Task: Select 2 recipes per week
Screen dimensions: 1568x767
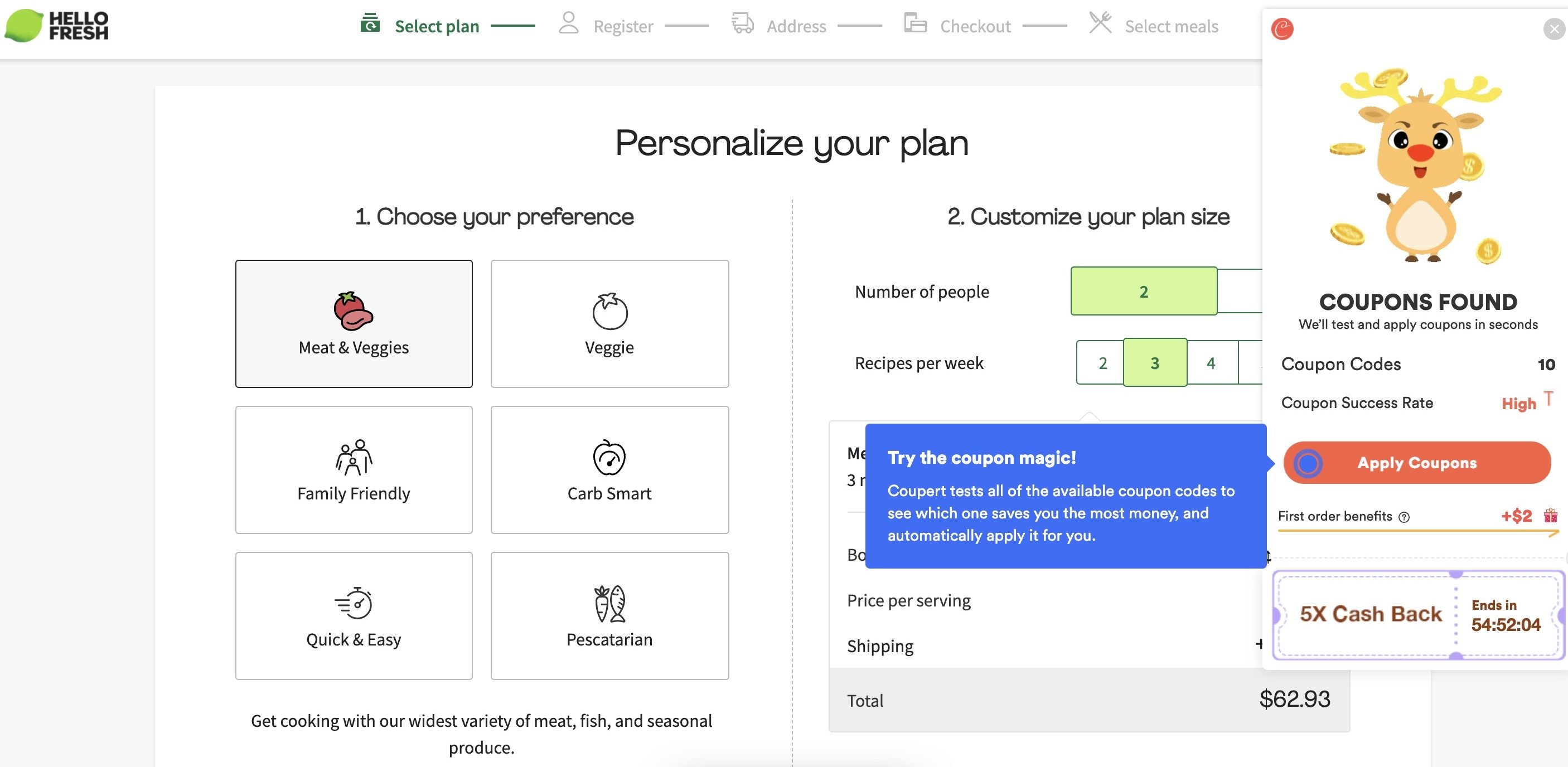Action: (x=1101, y=363)
